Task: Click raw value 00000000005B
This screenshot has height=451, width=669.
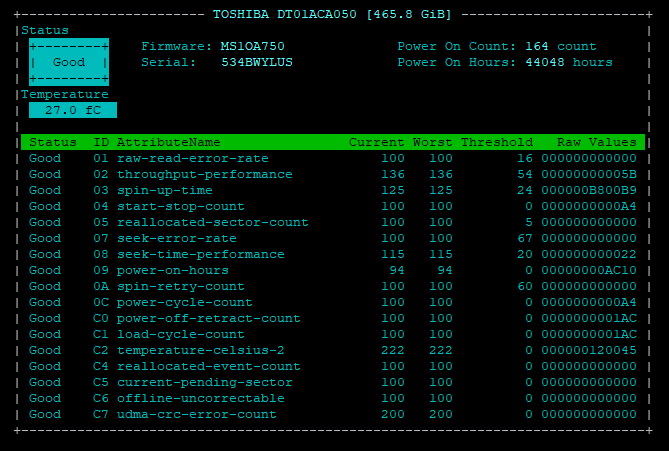Action: point(589,175)
